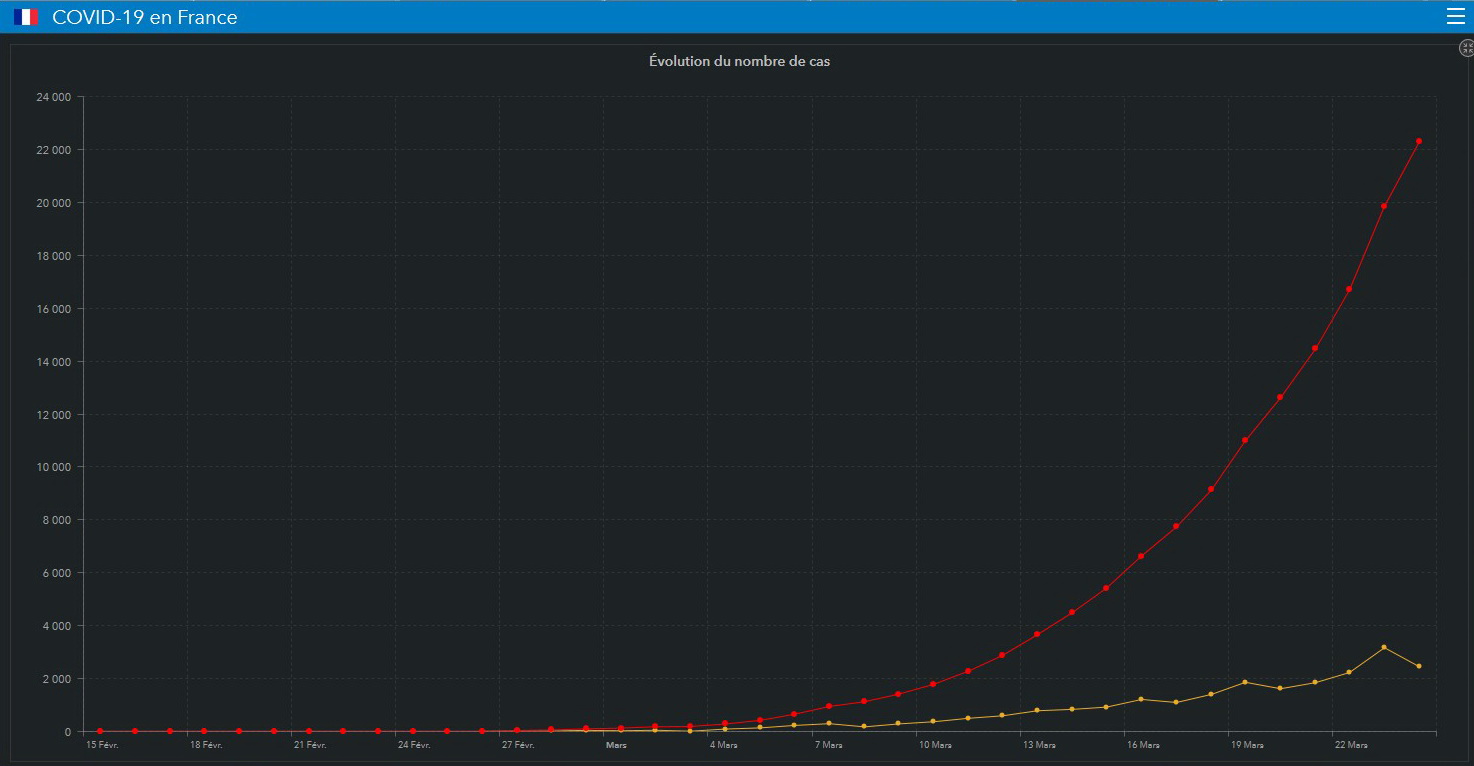1474x766 pixels.
Task: Select the highest red data point on curve
Action: (1418, 141)
